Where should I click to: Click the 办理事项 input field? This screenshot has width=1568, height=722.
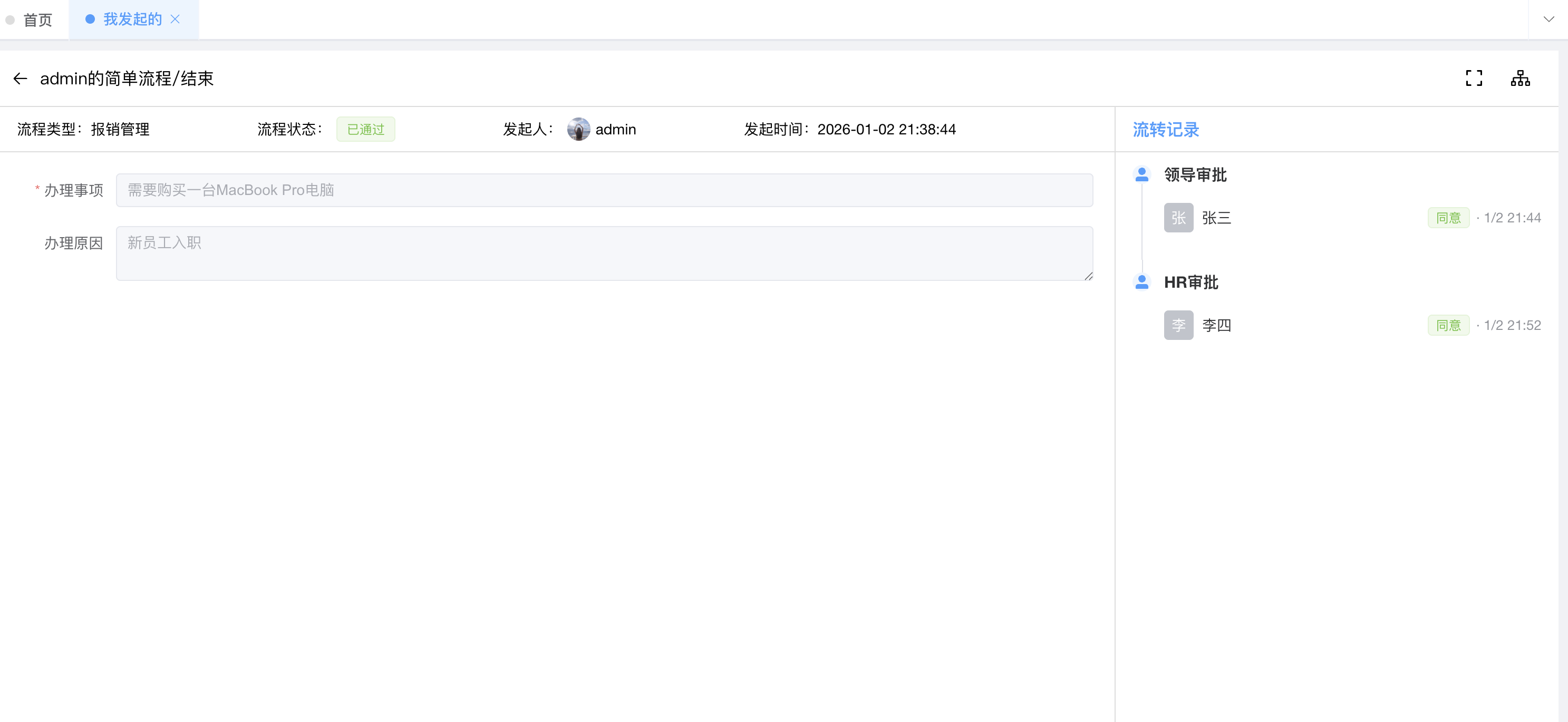(604, 190)
